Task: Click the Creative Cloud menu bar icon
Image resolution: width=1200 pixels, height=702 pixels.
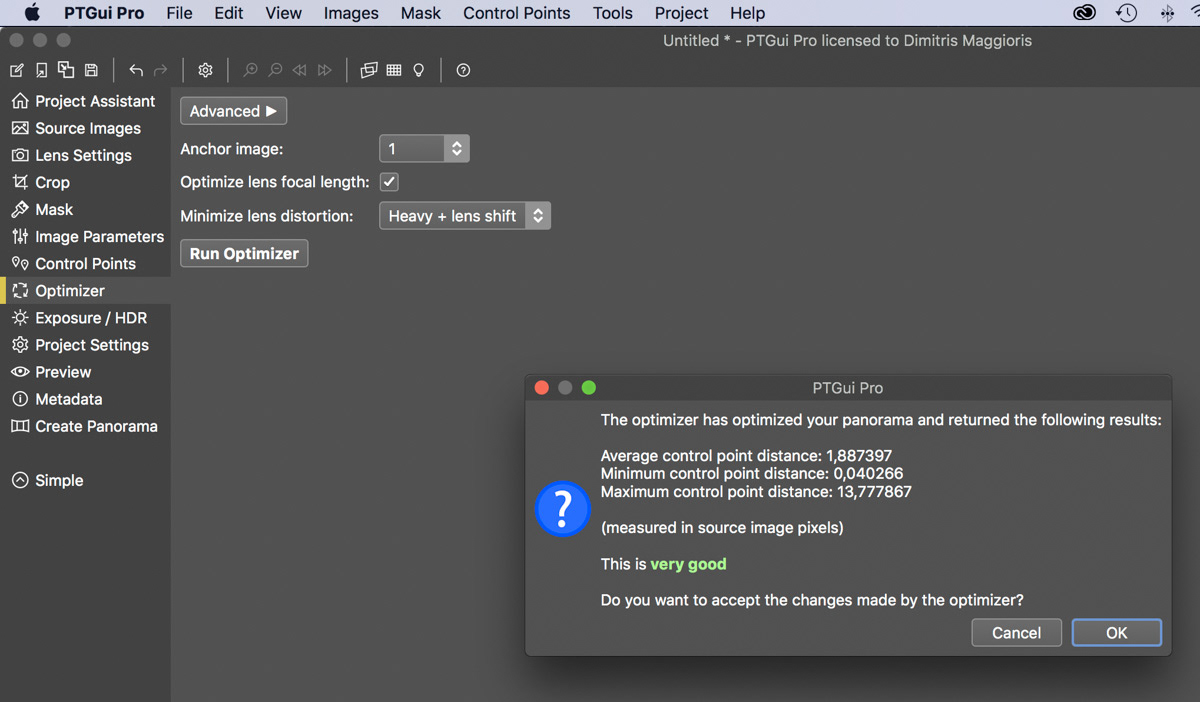Action: pos(1085,13)
